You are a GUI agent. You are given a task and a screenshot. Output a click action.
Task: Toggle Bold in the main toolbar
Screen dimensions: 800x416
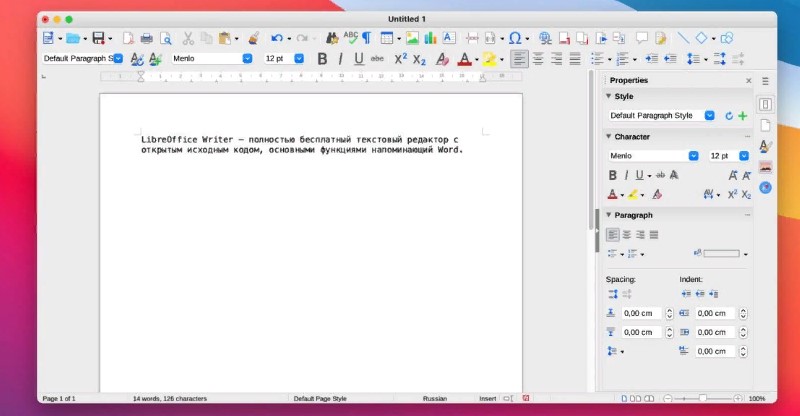coord(322,59)
